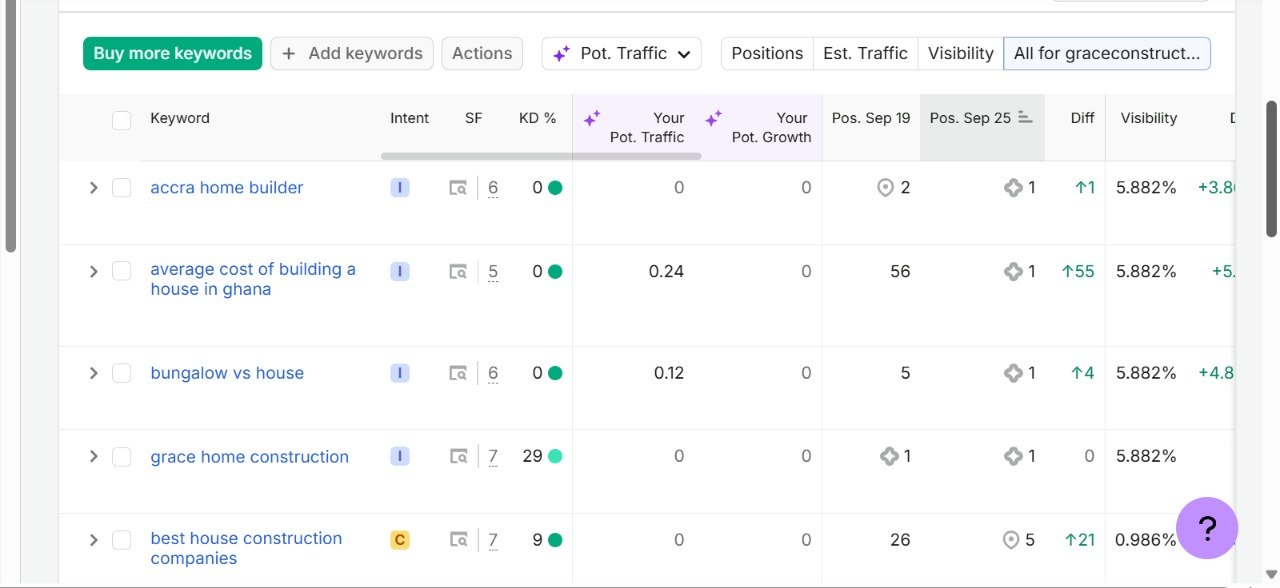Viewport: 1280px width, 588px height.
Task: Click intent badge I for grace home construction
Action: (400, 456)
